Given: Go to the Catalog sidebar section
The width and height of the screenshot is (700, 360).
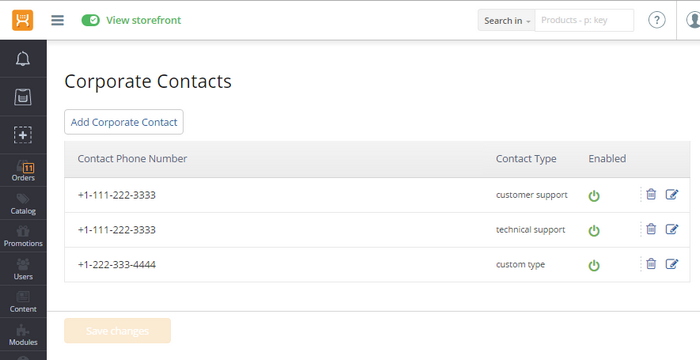Looking at the screenshot, I should pyautogui.click(x=23, y=204).
